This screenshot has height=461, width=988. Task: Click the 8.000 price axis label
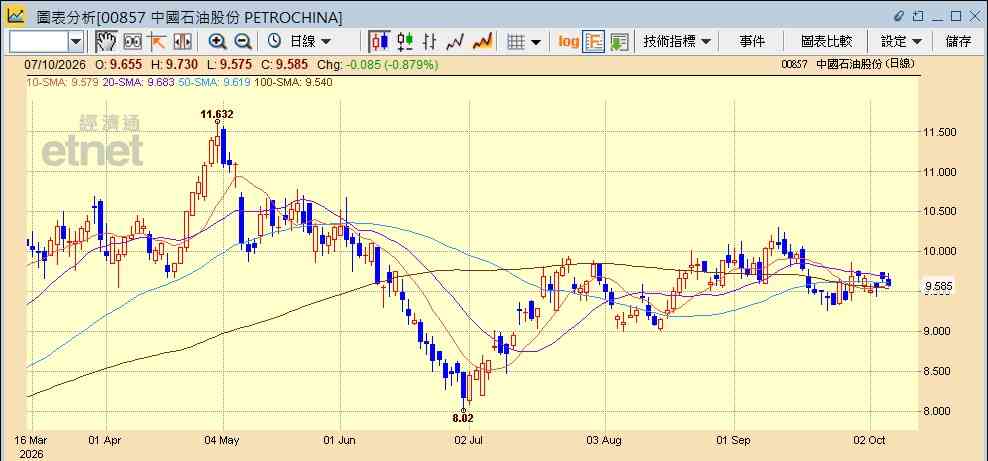point(939,412)
